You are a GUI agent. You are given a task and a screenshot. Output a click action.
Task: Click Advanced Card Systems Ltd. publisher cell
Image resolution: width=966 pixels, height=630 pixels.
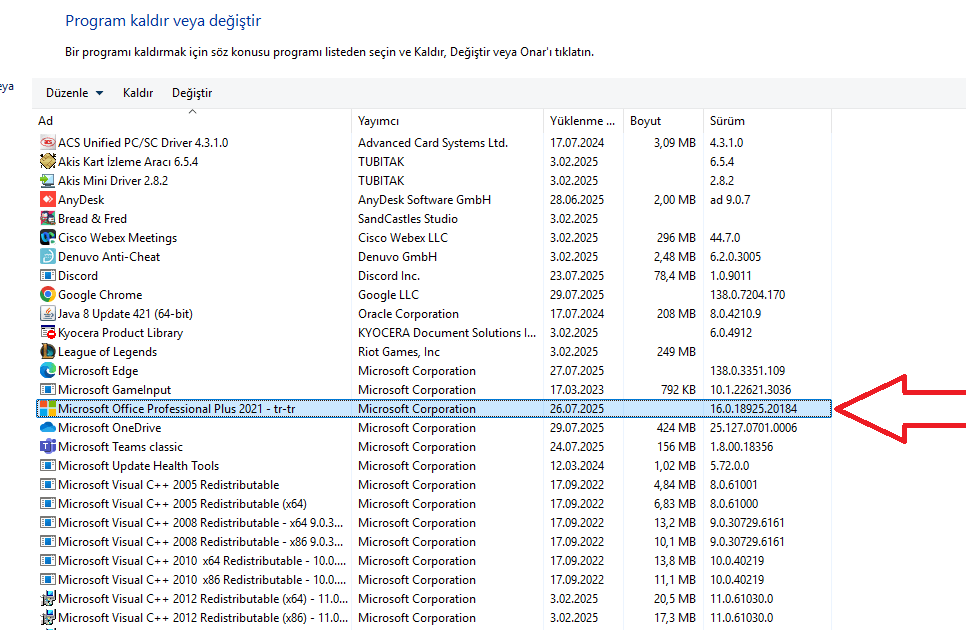[432, 143]
